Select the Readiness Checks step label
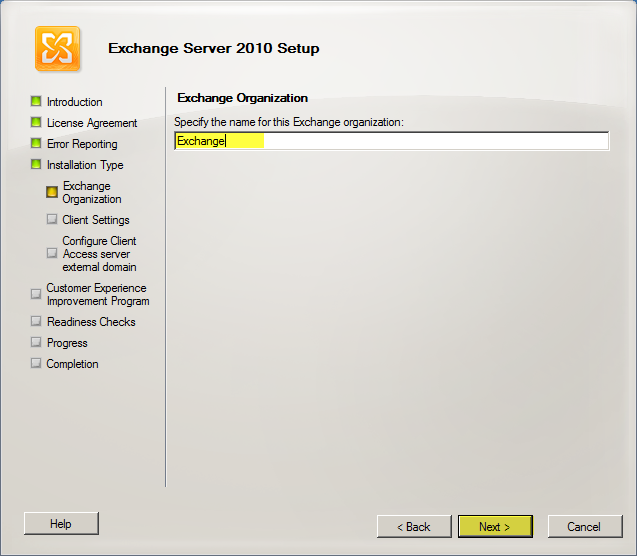Screen dimensions: 637x556 (x=91, y=322)
